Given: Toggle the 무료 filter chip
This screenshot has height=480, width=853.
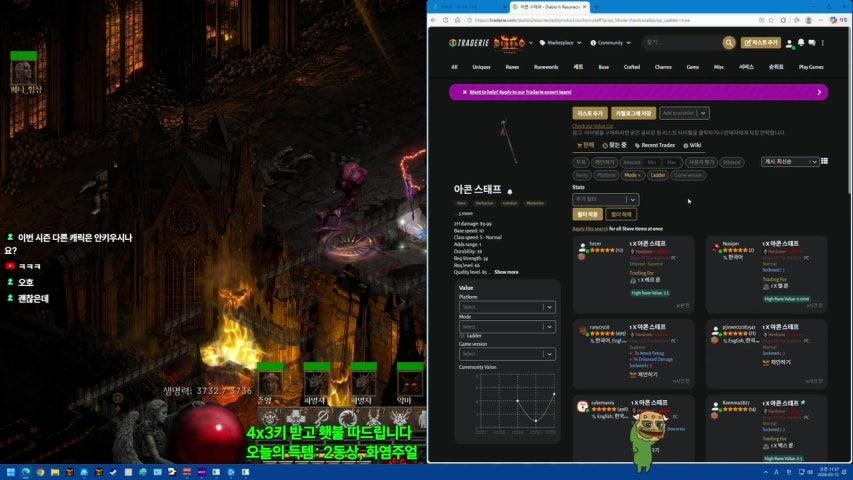Looking at the screenshot, I should click(581, 162).
